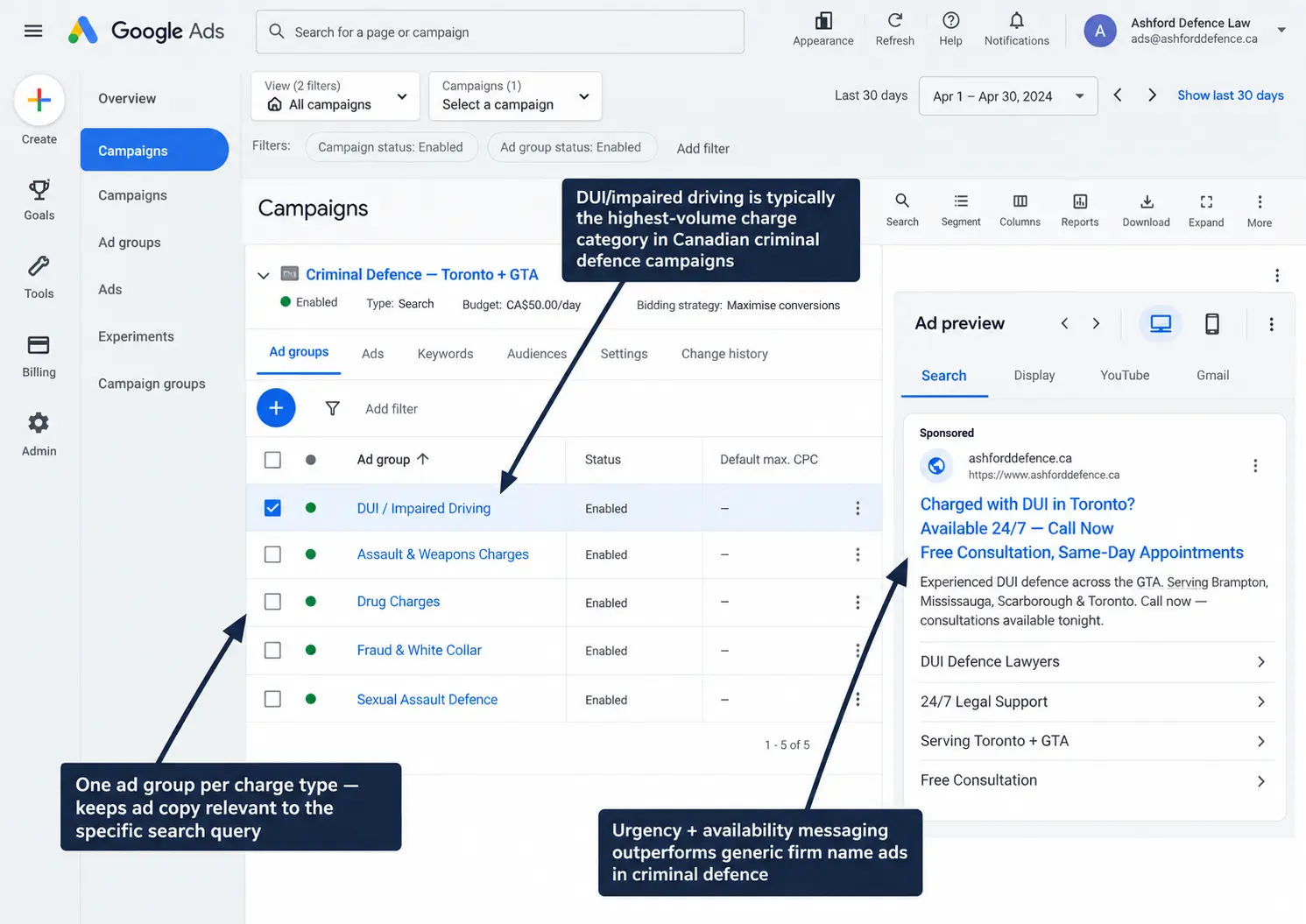Image resolution: width=1306 pixels, height=924 pixels.
Task: Open the Criminal Defence — Toronto + GTA campaign
Action: point(421,274)
